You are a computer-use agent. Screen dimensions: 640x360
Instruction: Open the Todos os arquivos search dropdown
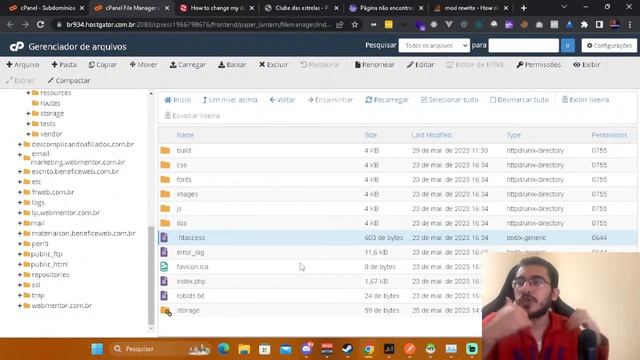tap(434, 45)
